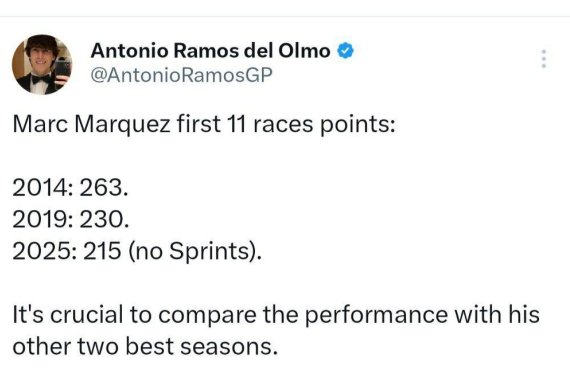Open the @AntonioRamosGP handle link
Screen dimensions: 570x369
(181, 75)
